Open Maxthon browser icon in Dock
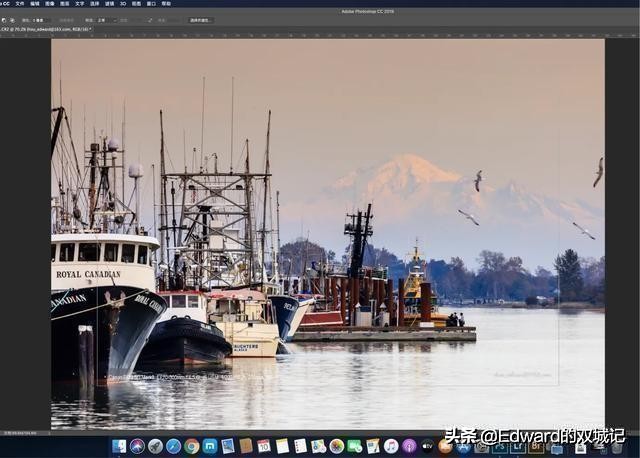640x458 pixels. (210, 446)
